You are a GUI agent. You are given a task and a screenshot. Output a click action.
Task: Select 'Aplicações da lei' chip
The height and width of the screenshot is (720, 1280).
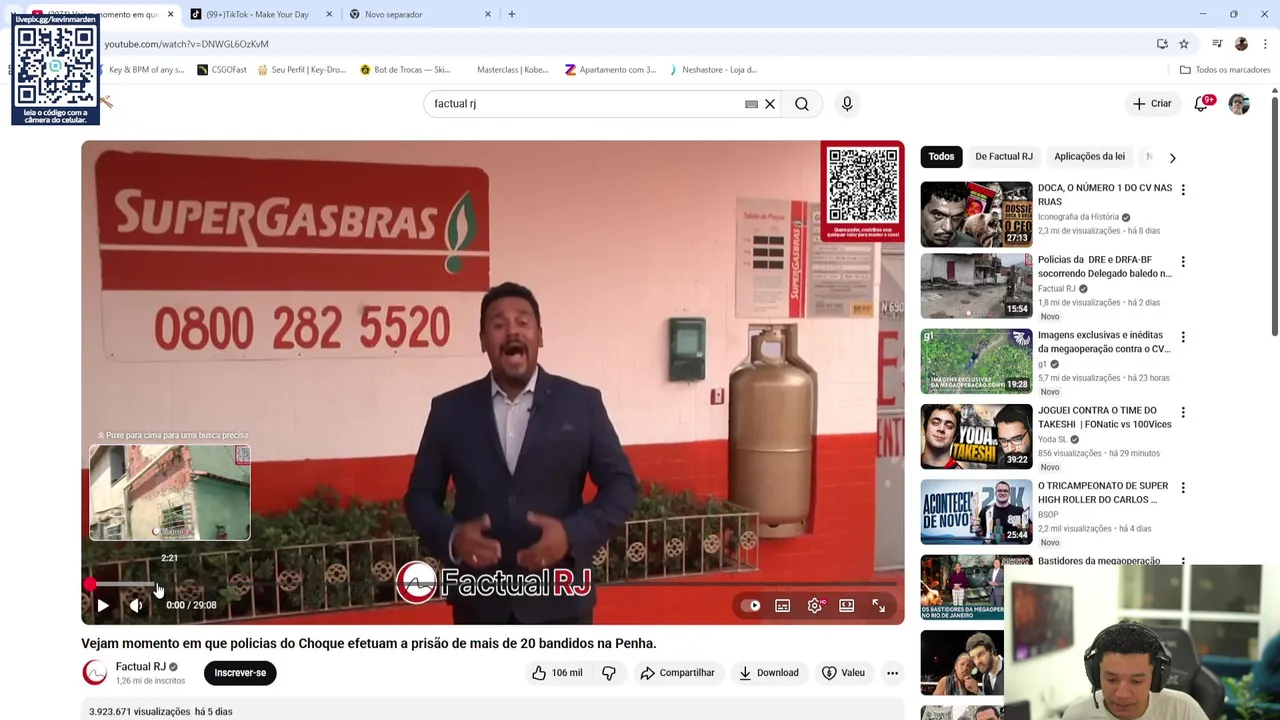[x=1089, y=156]
